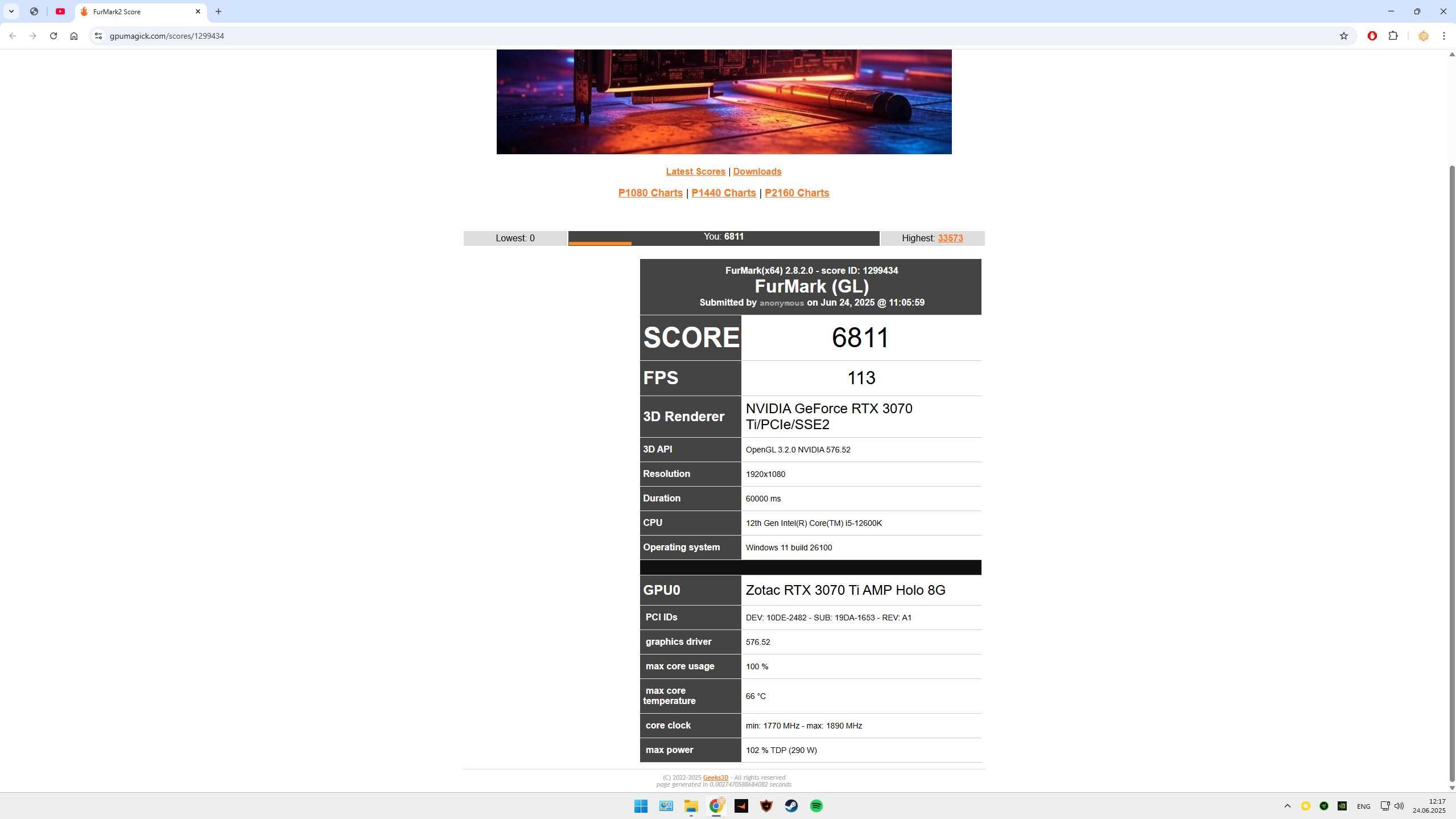Click the GPU banner image
The width and height of the screenshot is (1456, 819).
(x=724, y=101)
